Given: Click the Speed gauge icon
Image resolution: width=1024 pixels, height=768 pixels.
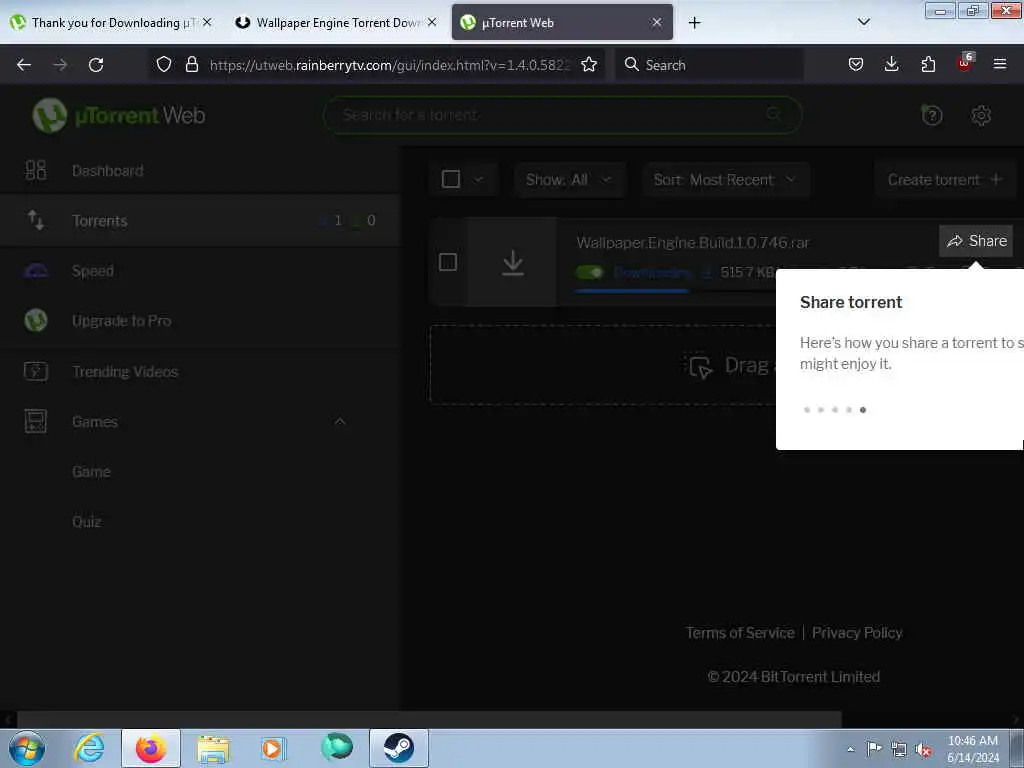Looking at the screenshot, I should [x=35, y=271].
